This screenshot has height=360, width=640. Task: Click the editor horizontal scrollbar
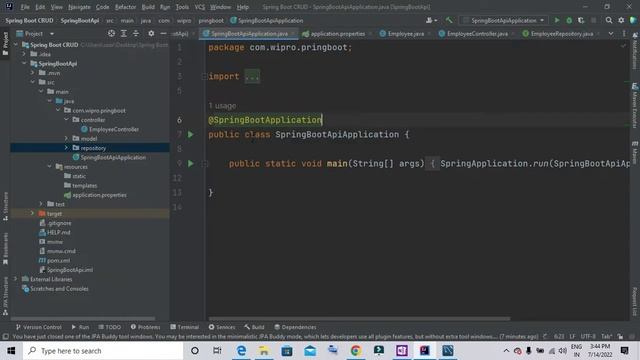coord(359,318)
